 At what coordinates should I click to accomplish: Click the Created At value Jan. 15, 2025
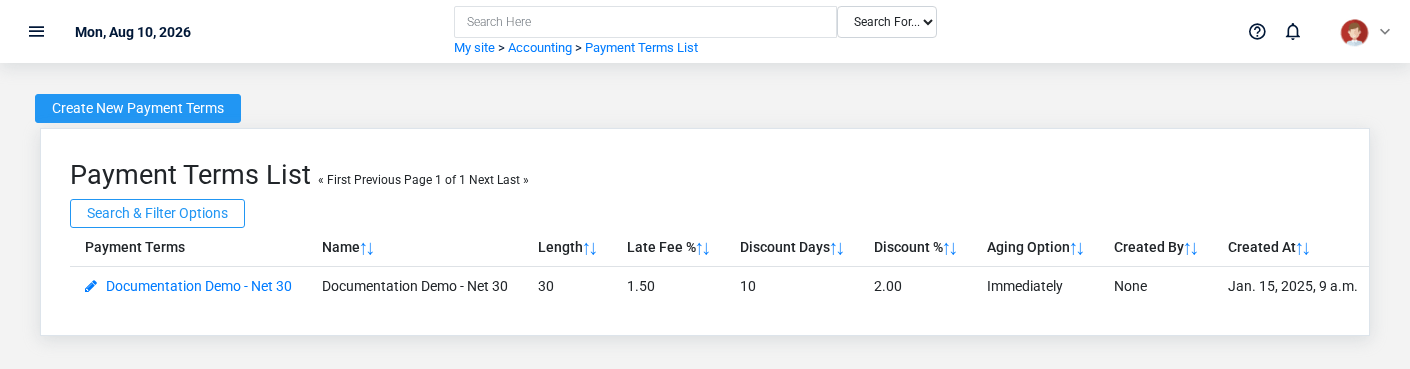1293,286
